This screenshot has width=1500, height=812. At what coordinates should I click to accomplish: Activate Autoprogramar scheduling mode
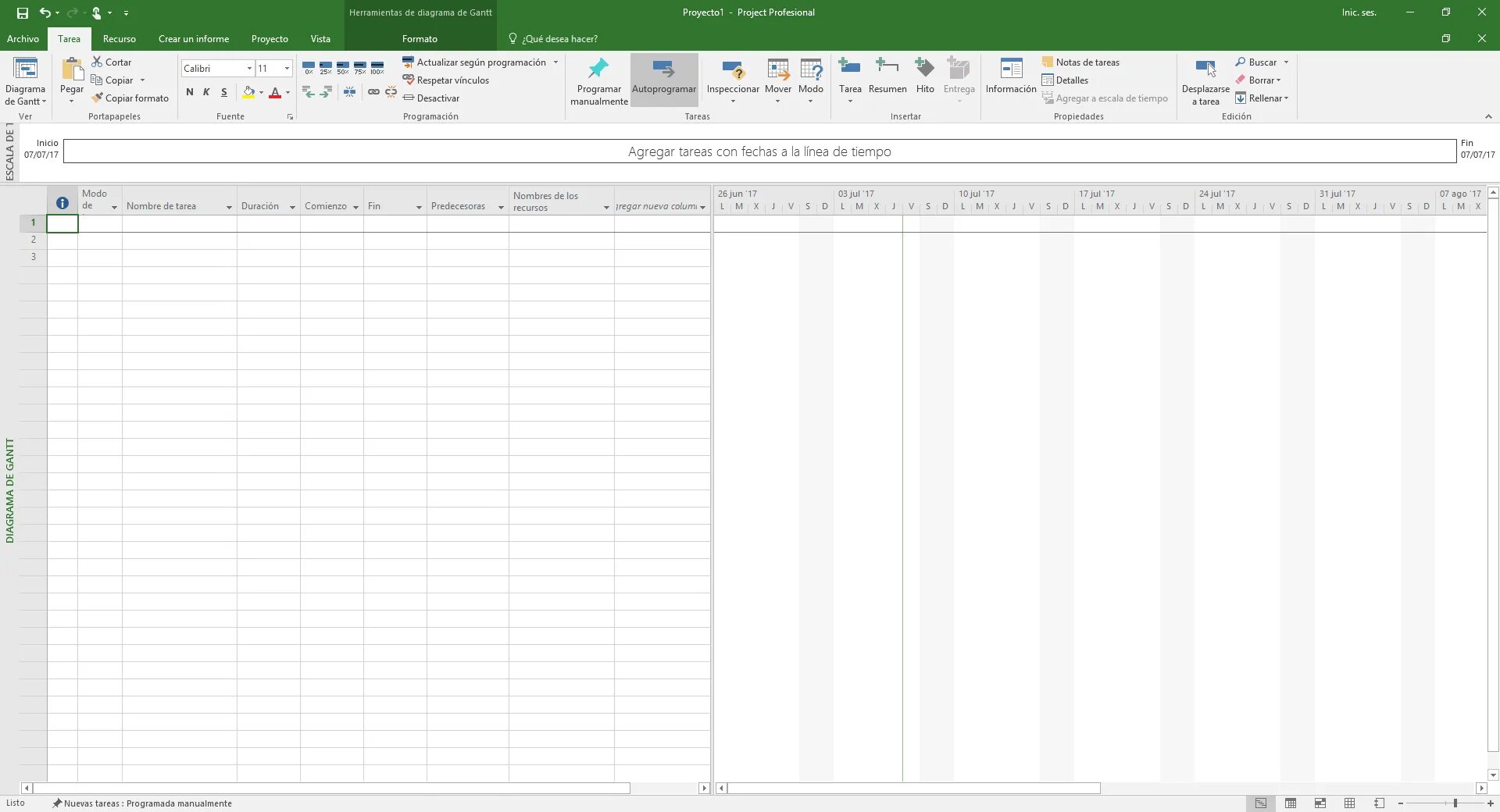(663, 78)
